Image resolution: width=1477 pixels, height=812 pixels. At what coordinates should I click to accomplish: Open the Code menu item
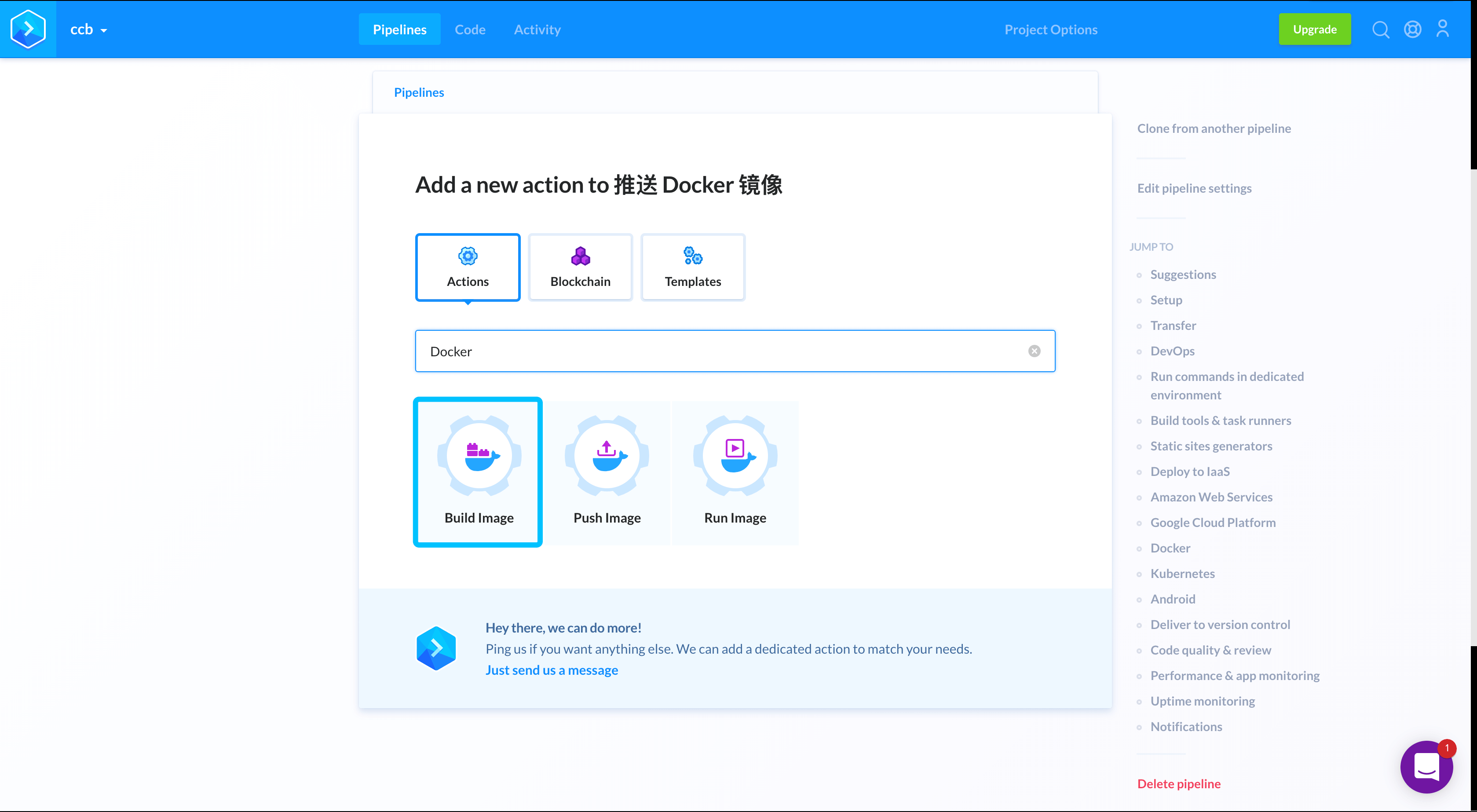[x=470, y=30]
